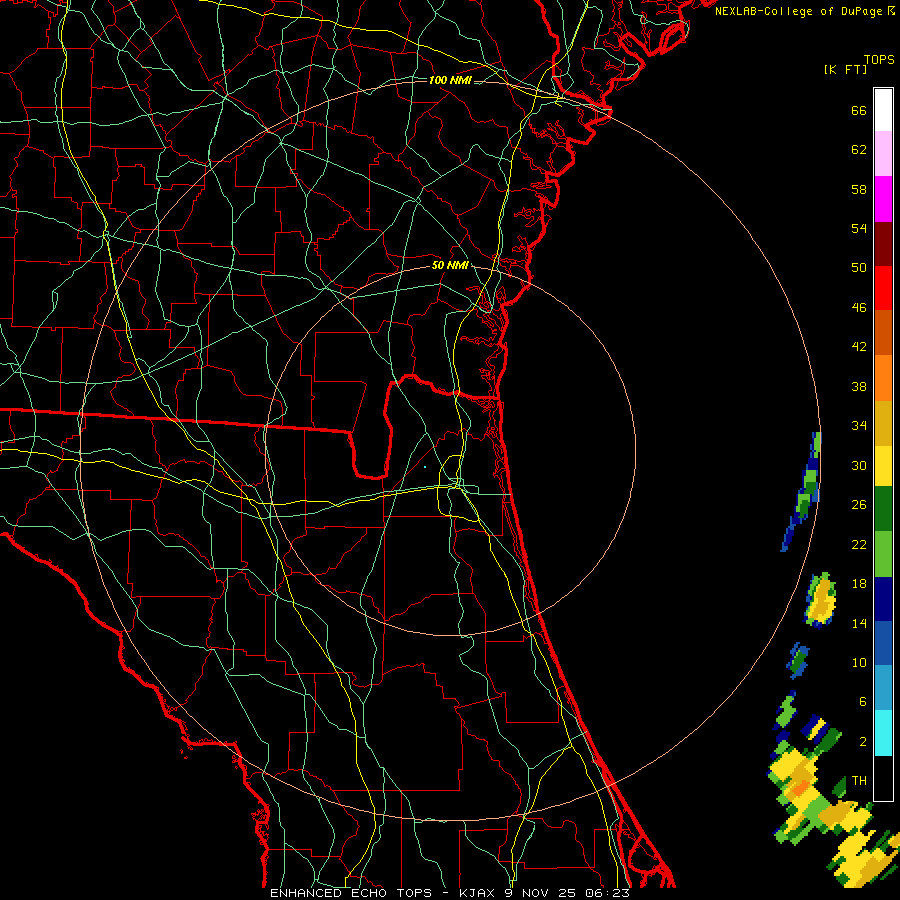Image resolution: width=900 pixels, height=900 pixels.
Task: Click the black TH legend swatch
Action: point(883,778)
